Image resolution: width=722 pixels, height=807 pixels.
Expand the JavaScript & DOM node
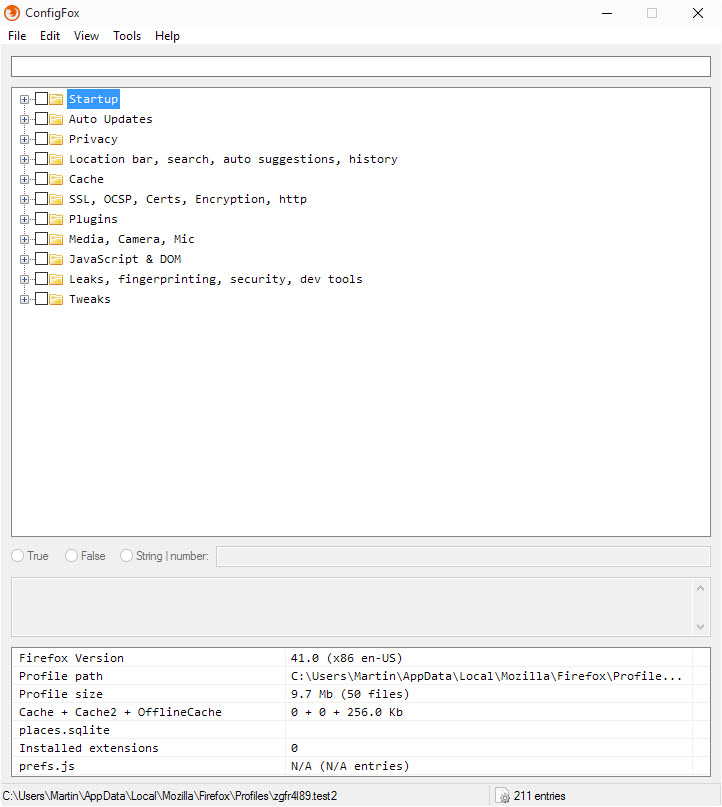tap(24, 260)
